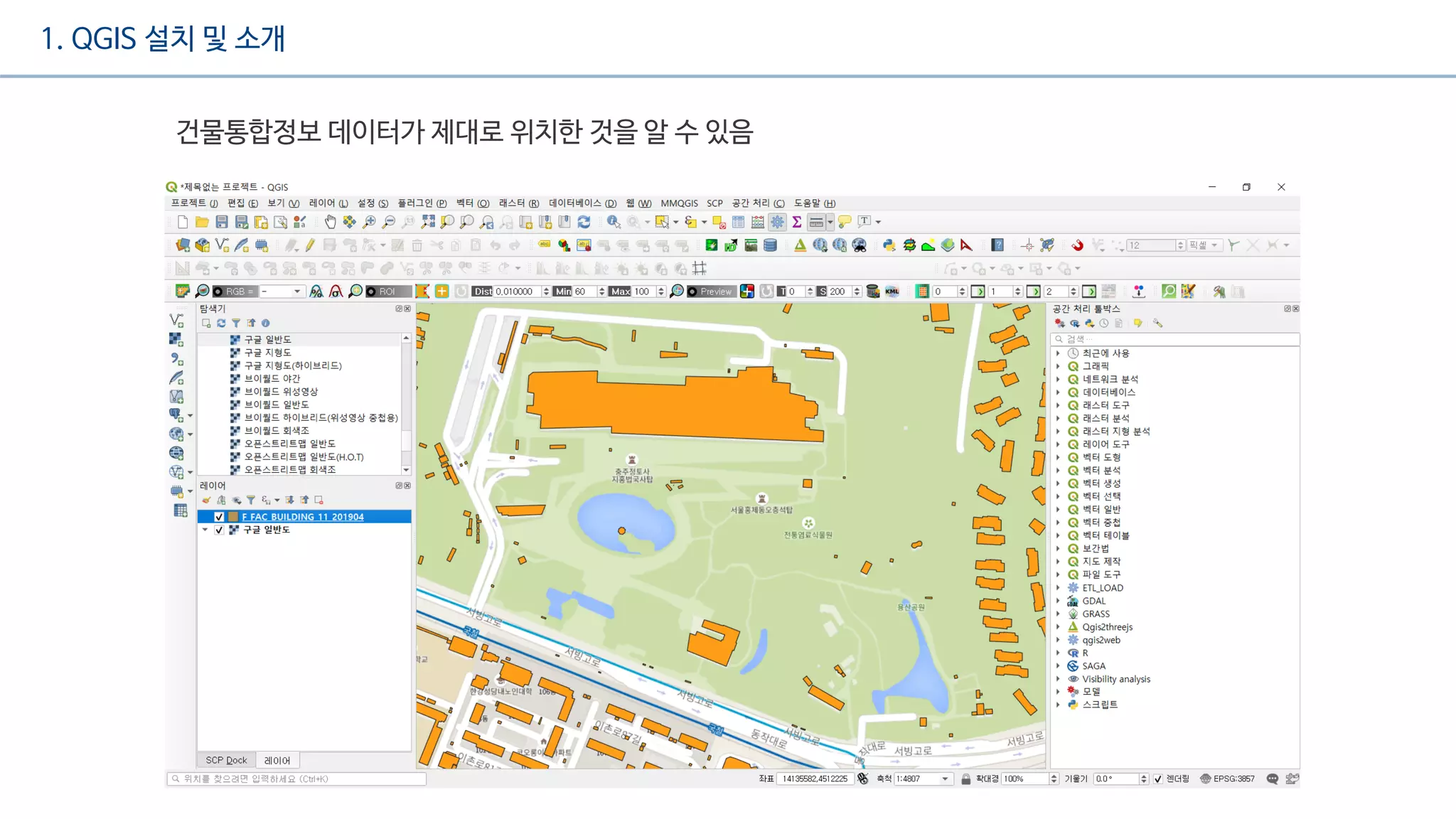Open the SCP menu
The image size is (1456, 819).
click(x=714, y=203)
